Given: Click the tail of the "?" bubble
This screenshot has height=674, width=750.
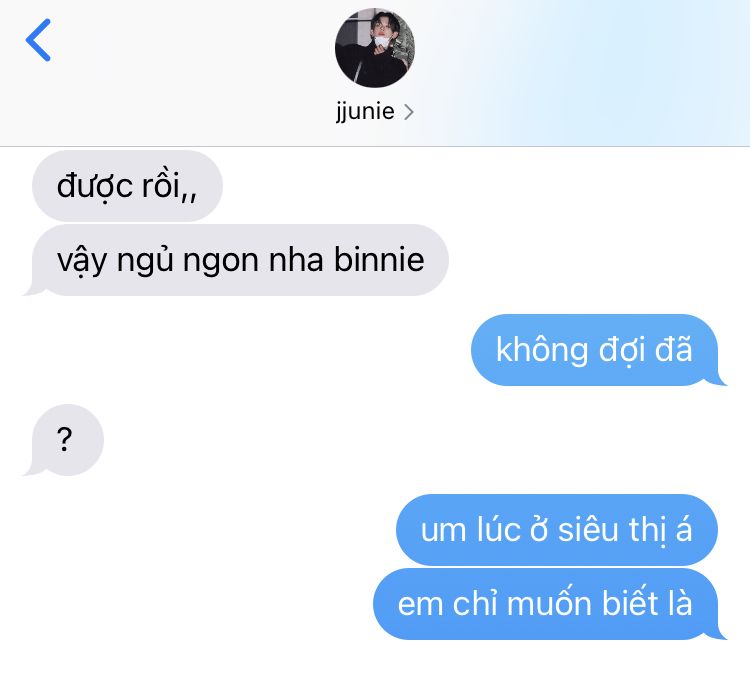Looking at the screenshot, I should tap(33, 469).
